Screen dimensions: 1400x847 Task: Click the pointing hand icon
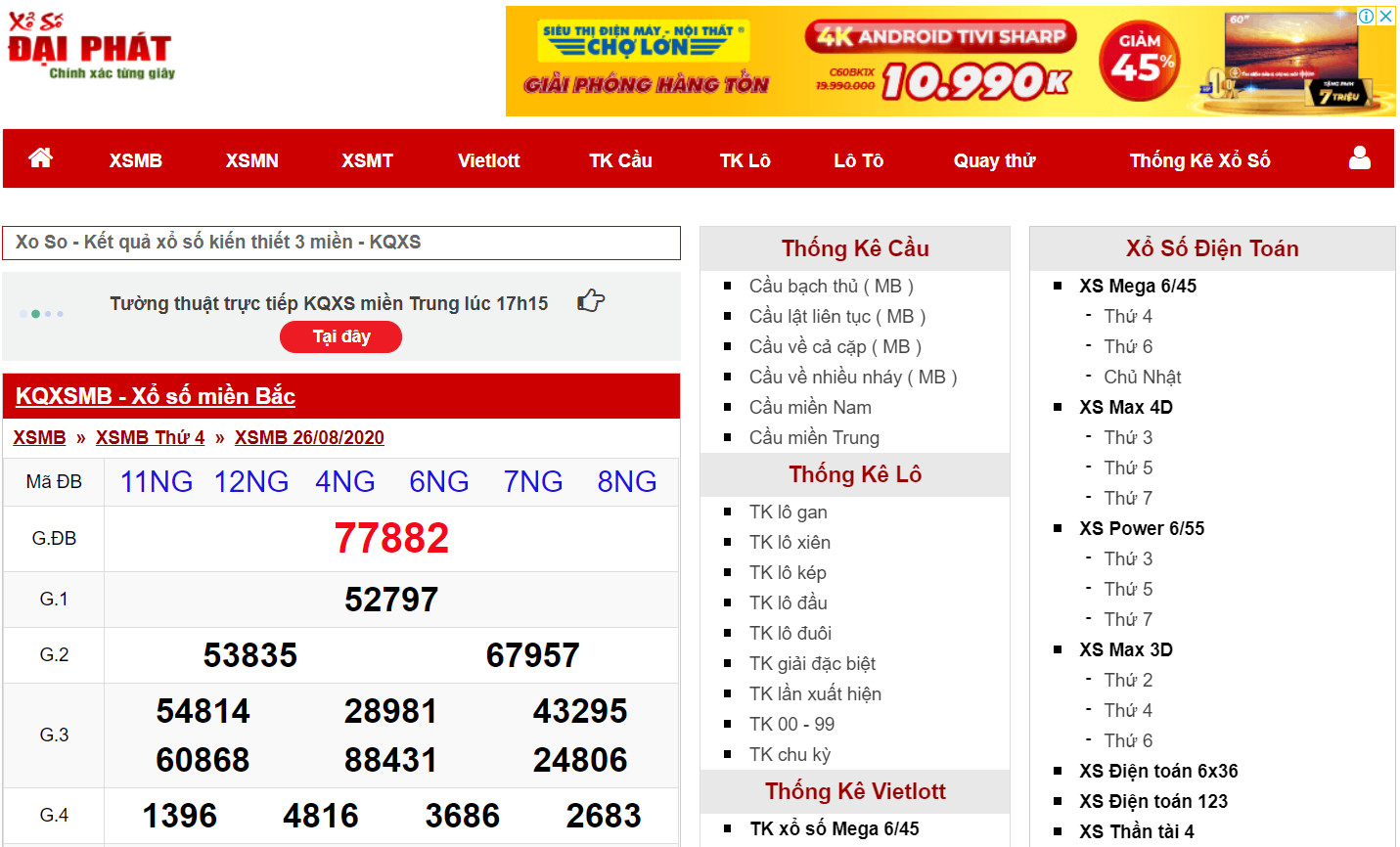coord(591,301)
